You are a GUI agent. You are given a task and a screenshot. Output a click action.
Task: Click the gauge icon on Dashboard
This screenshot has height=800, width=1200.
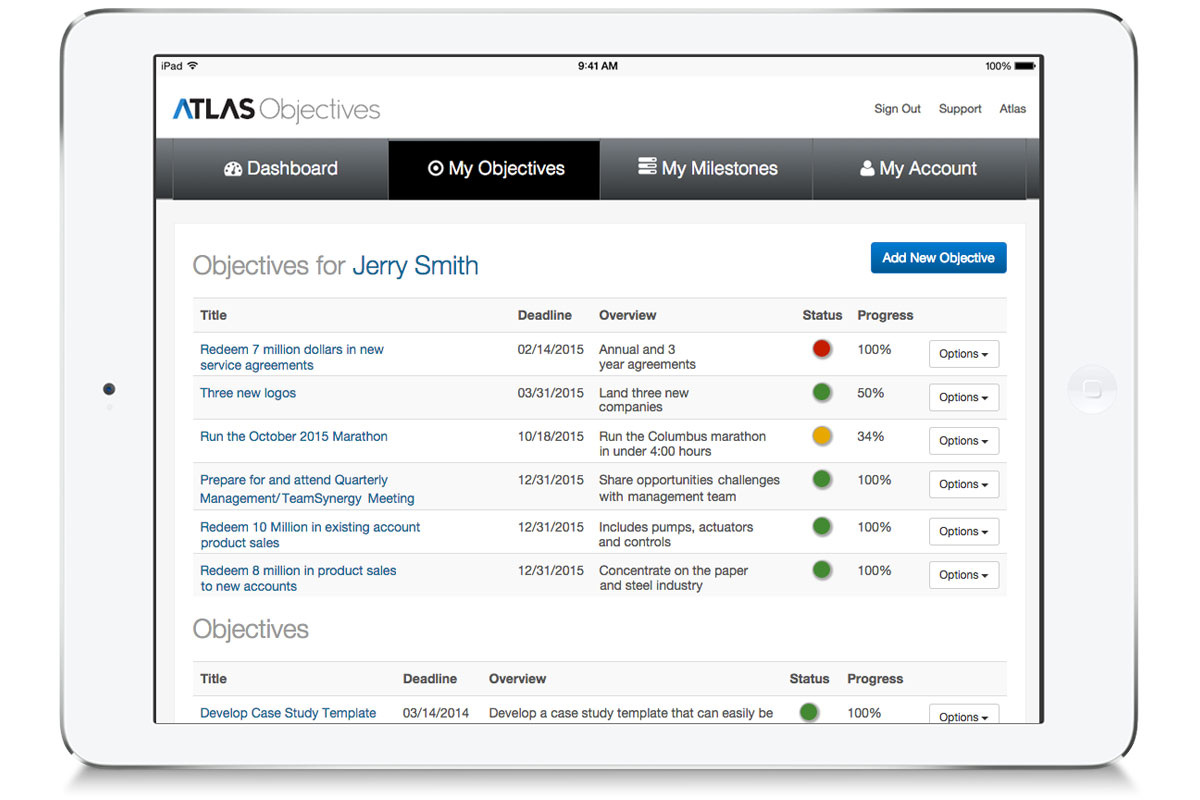(233, 168)
